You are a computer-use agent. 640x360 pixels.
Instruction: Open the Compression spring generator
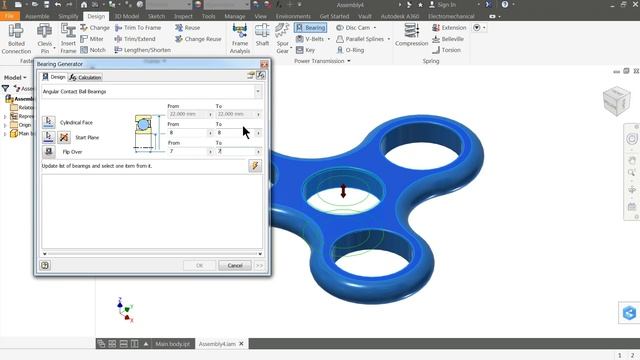pos(411,35)
